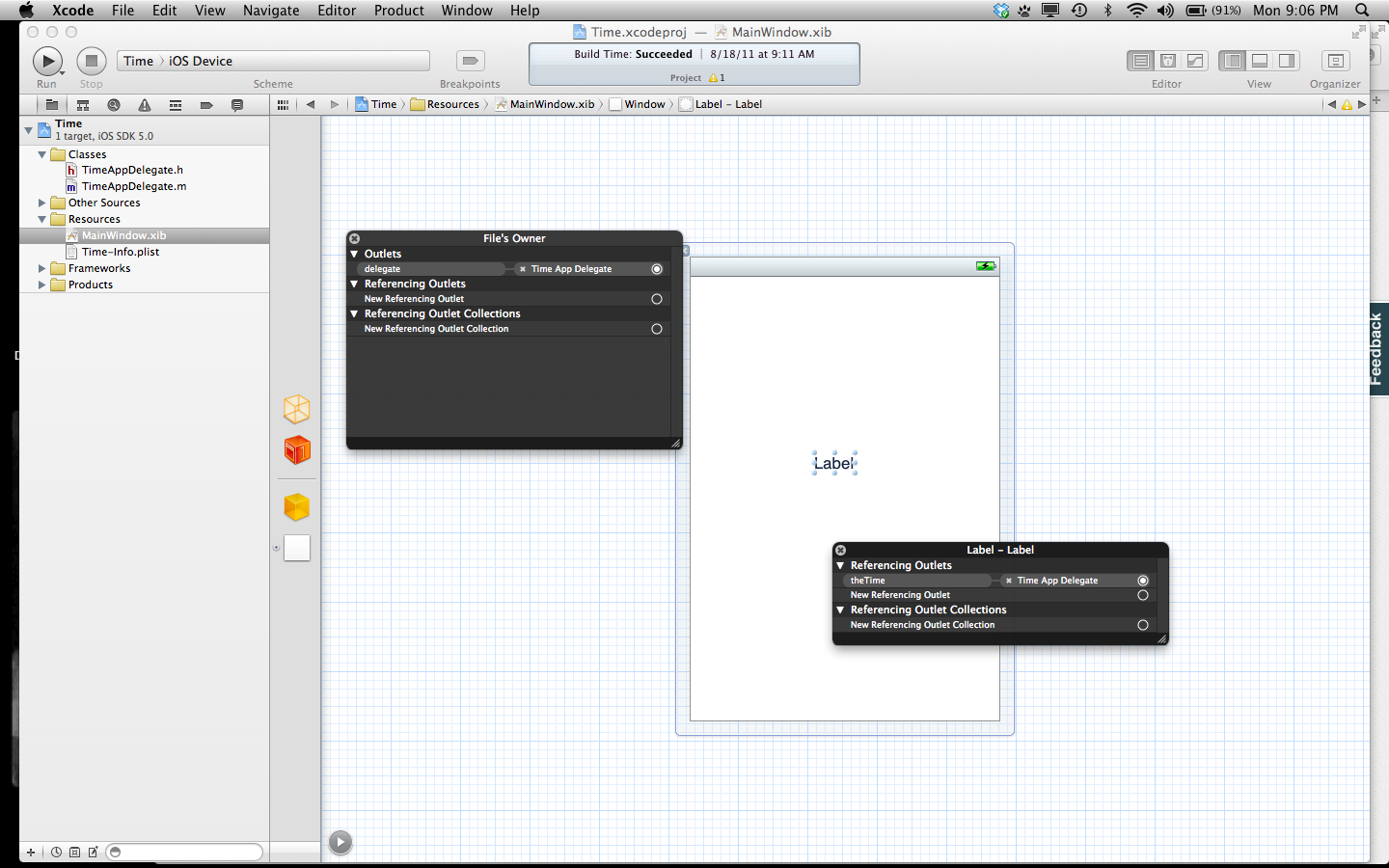Open TimeAppDelegate.h in the navigator

pos(132,170)
